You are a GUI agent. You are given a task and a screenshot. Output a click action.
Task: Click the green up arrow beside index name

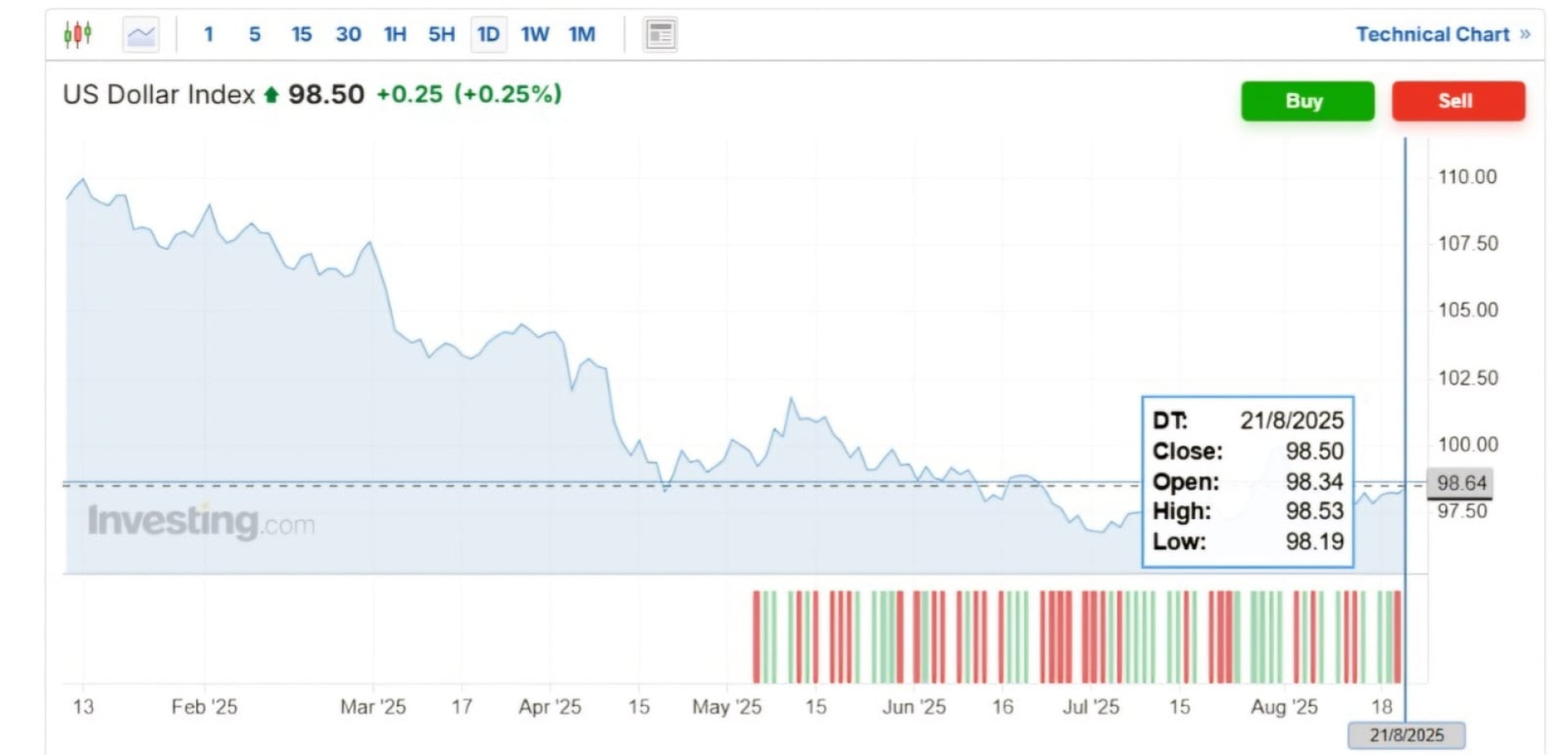271,95
